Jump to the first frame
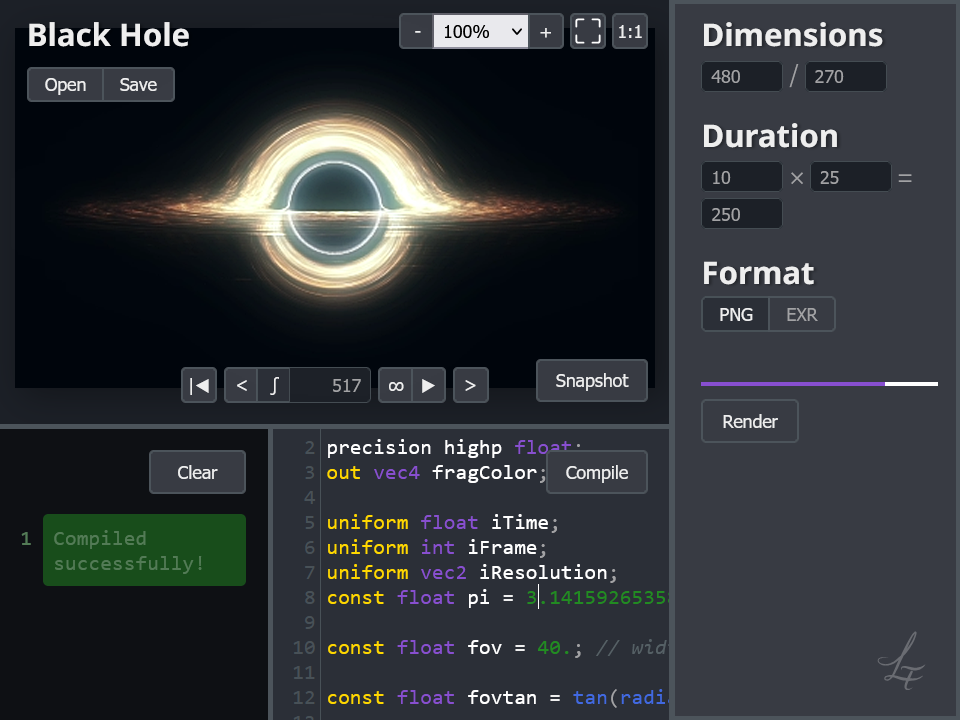 click(199, 385)
